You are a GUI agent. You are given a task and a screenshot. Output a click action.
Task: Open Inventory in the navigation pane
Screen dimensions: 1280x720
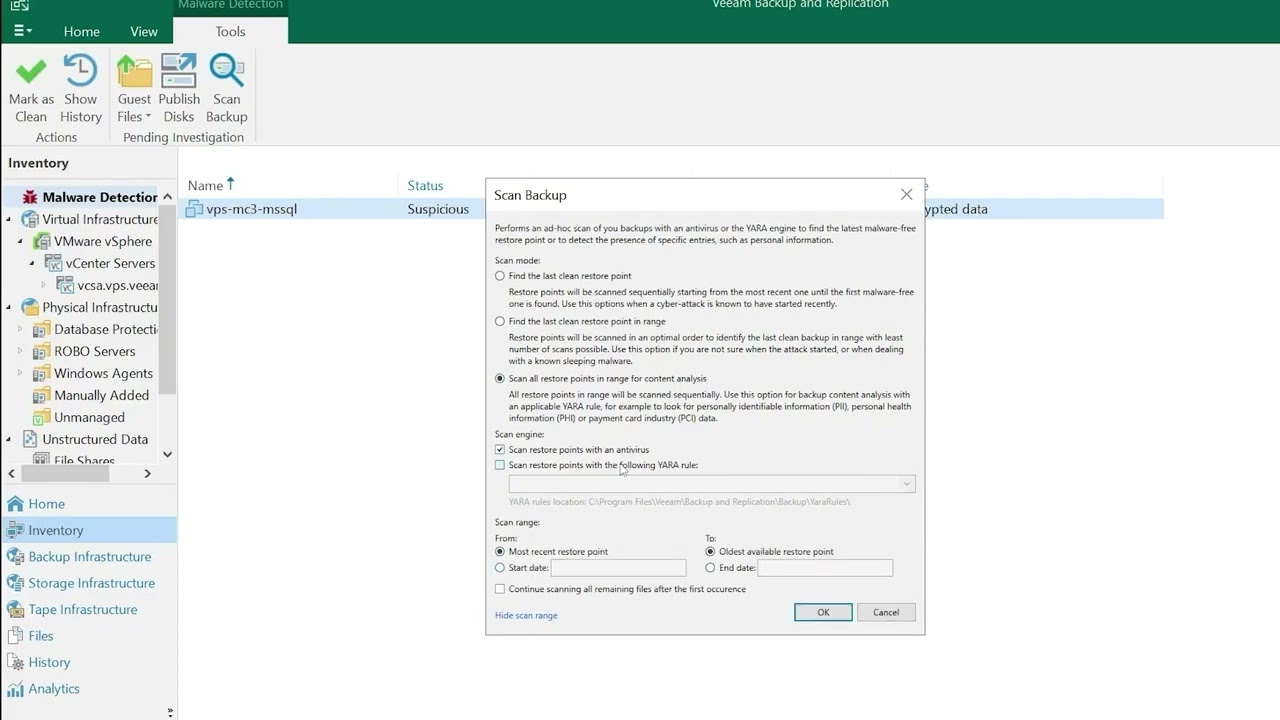coord(88,530)
